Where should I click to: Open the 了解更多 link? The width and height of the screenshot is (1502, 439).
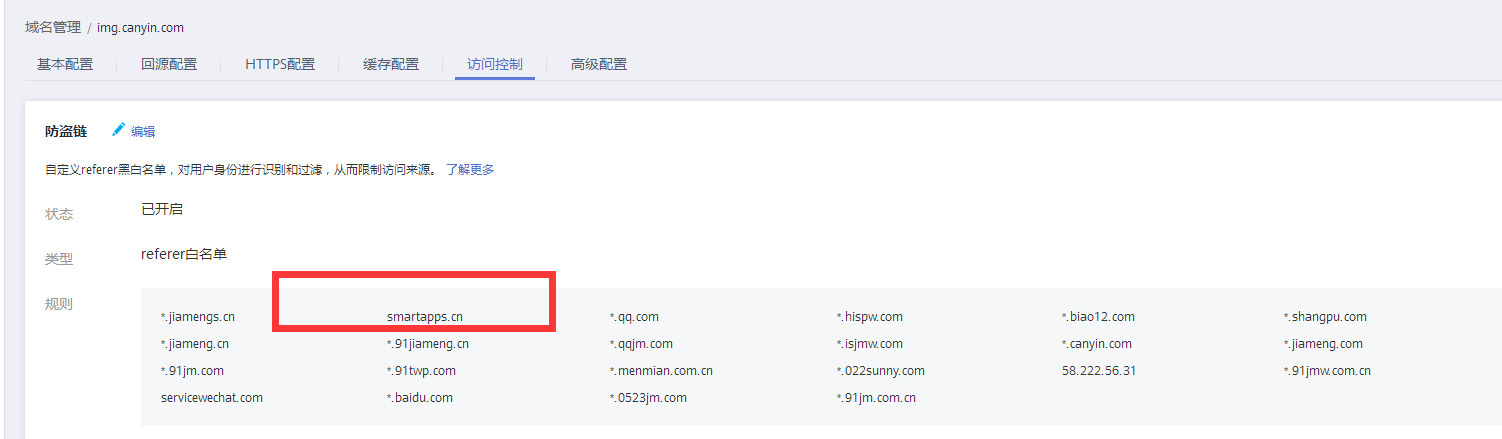[x=470, y=169]
